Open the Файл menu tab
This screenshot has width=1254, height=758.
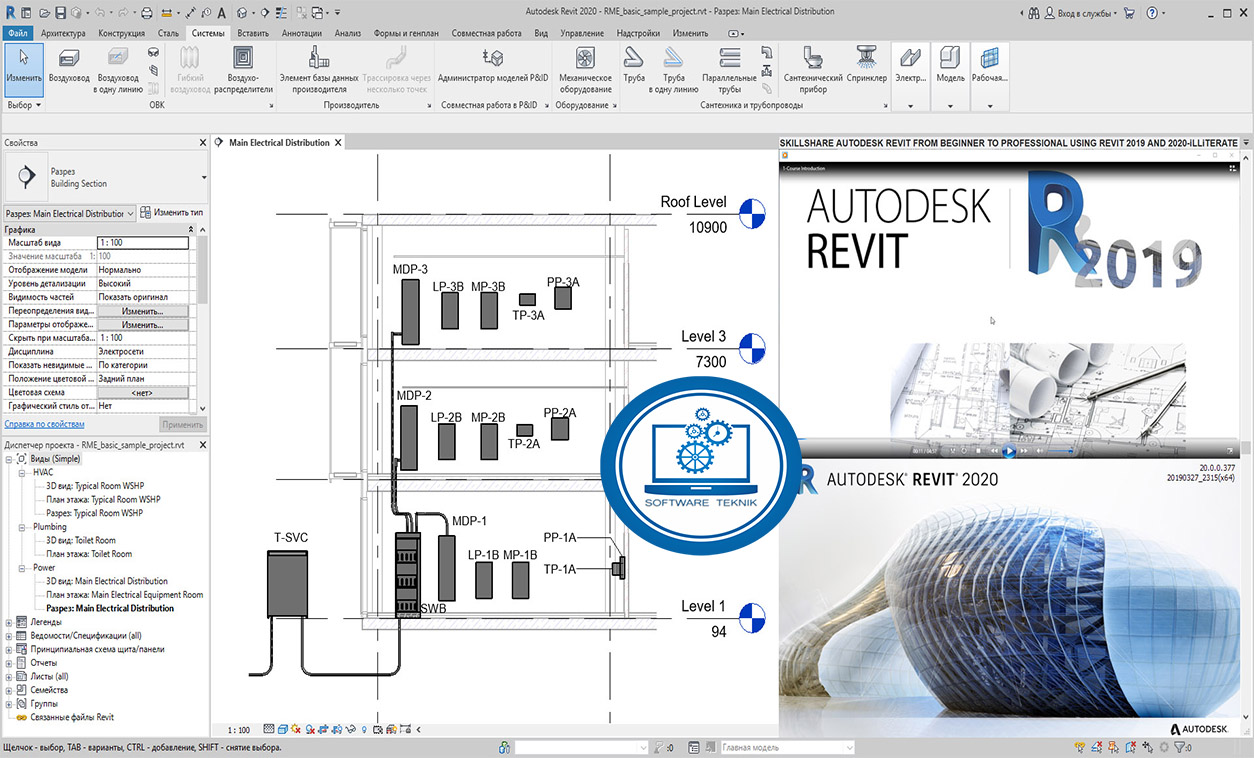click(x=17, y=33)
